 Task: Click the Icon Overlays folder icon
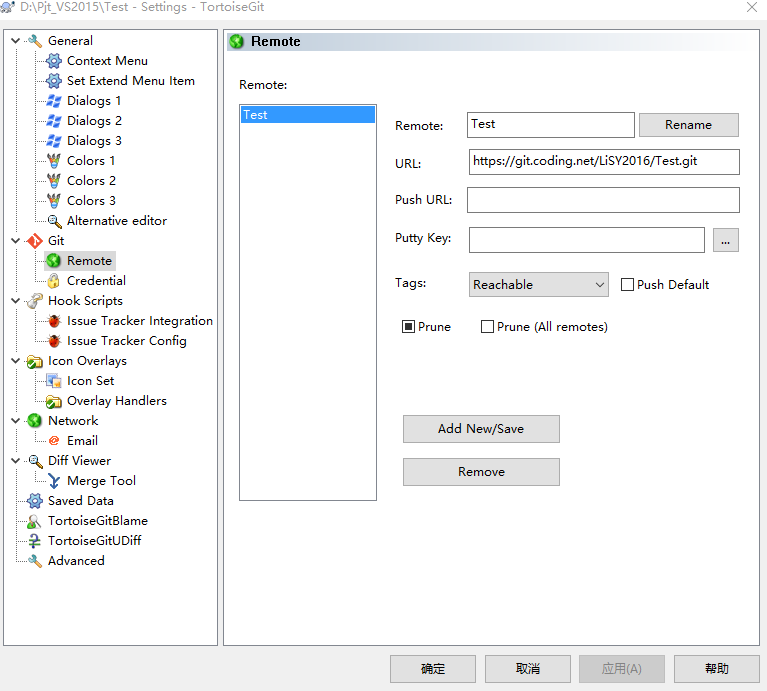tap(35, 361)
